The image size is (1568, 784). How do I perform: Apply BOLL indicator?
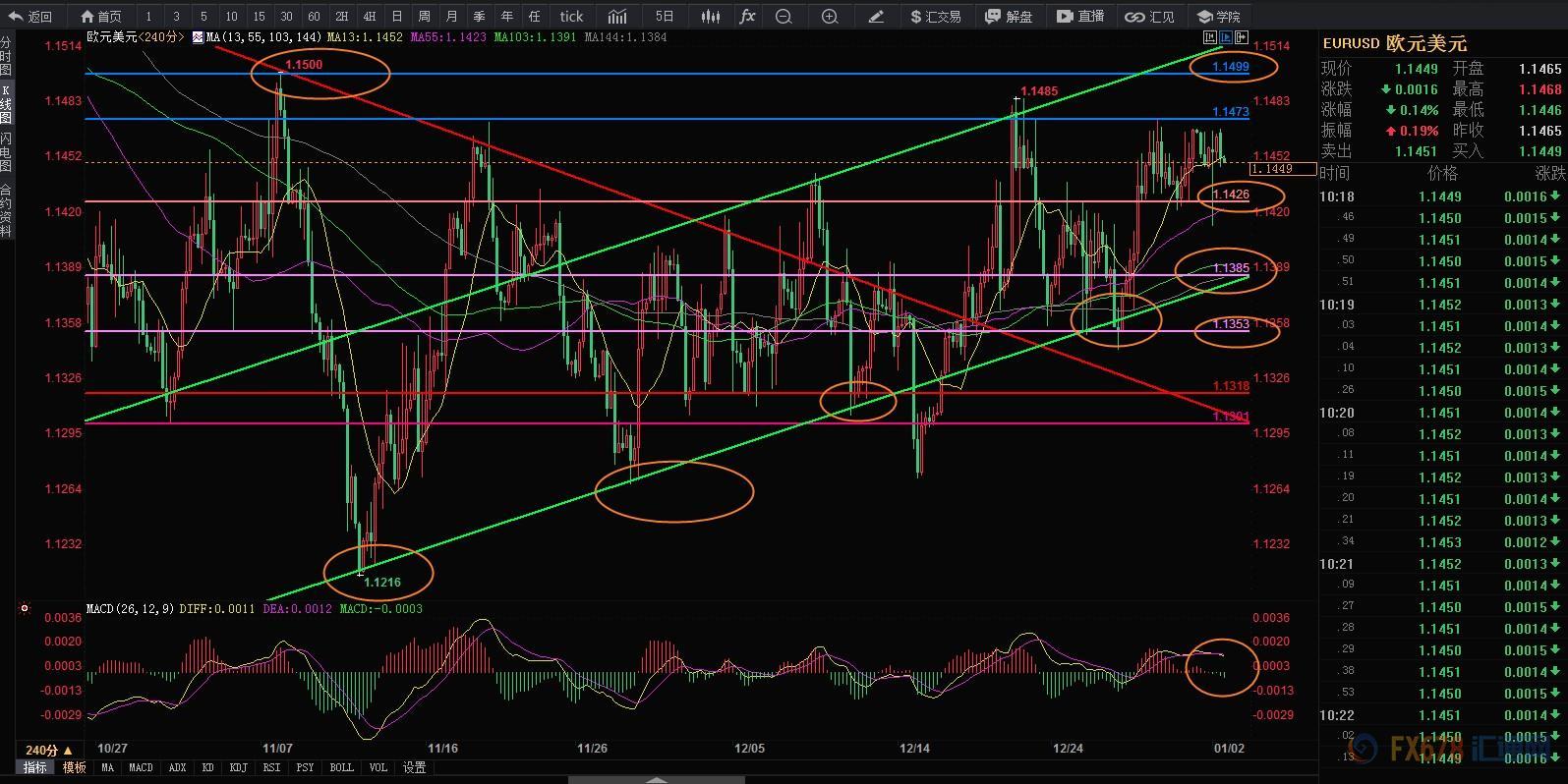pyautogui.click(x=341, y=767)
